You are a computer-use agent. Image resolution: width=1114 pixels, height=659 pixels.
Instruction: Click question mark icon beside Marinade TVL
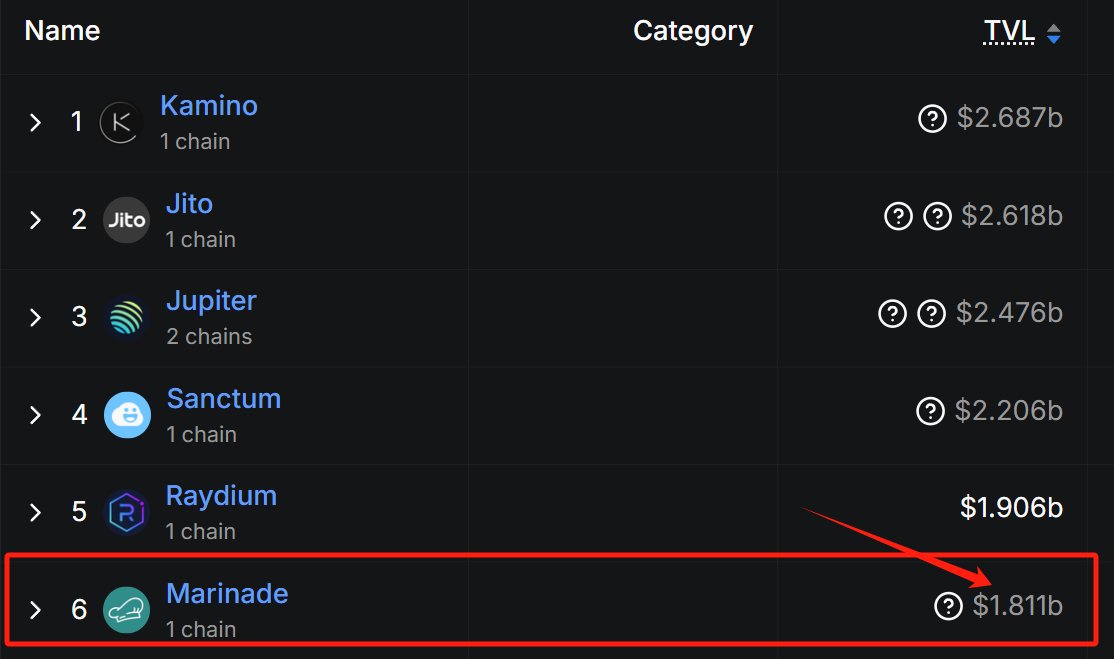point(948,606)
